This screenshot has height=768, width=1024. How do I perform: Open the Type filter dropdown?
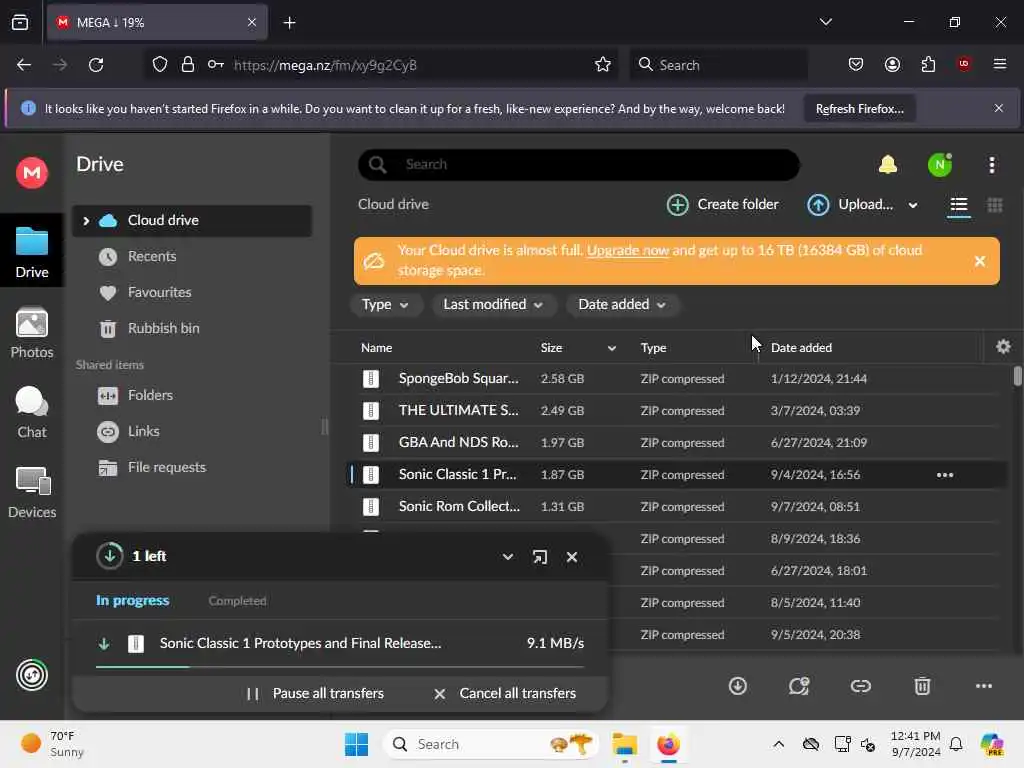(x=385, y=305)
